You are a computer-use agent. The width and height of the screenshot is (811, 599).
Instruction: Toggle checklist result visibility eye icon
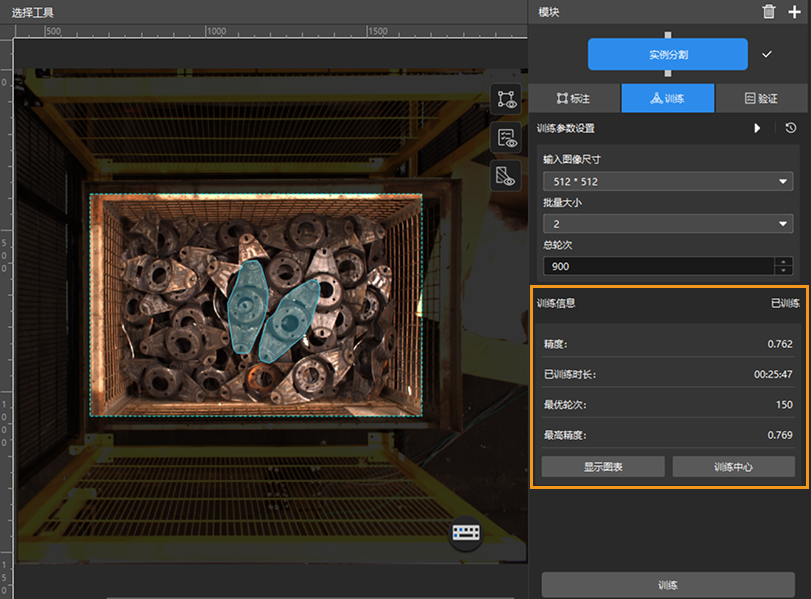(506, 138)
